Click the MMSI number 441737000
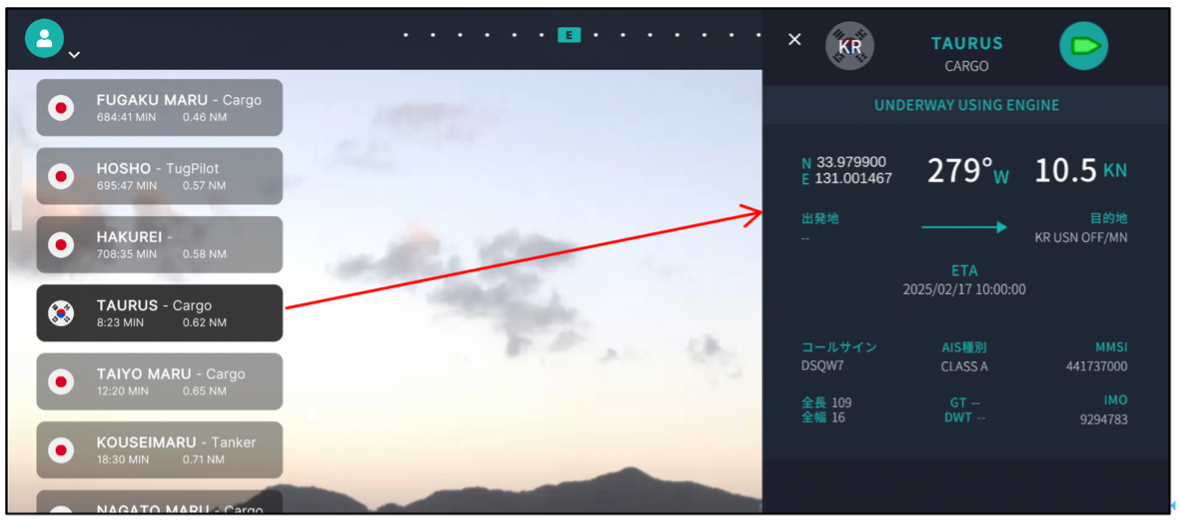 pos(1096,367)
